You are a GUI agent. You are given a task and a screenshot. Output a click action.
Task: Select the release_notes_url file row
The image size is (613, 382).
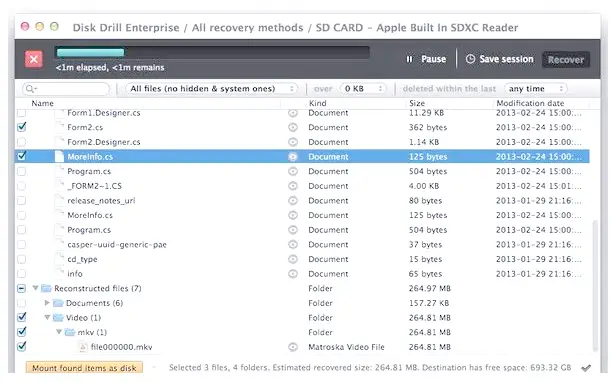click(302, 201)
